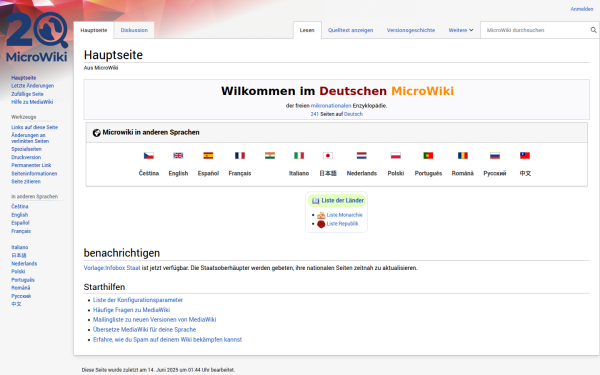600x375 pixels.
Task: Click the mikronationalen link
Action: (331, 106)
